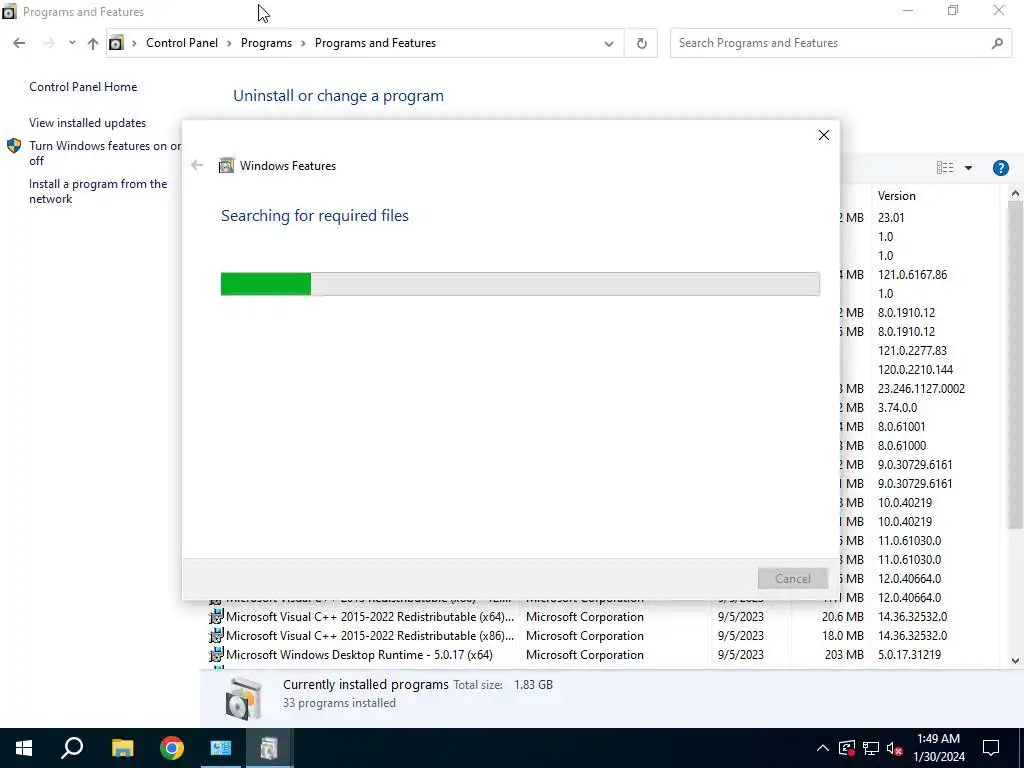1024x768 pixels.
Task: Open the Help question mark button
Action: [x=1000, y=168]
